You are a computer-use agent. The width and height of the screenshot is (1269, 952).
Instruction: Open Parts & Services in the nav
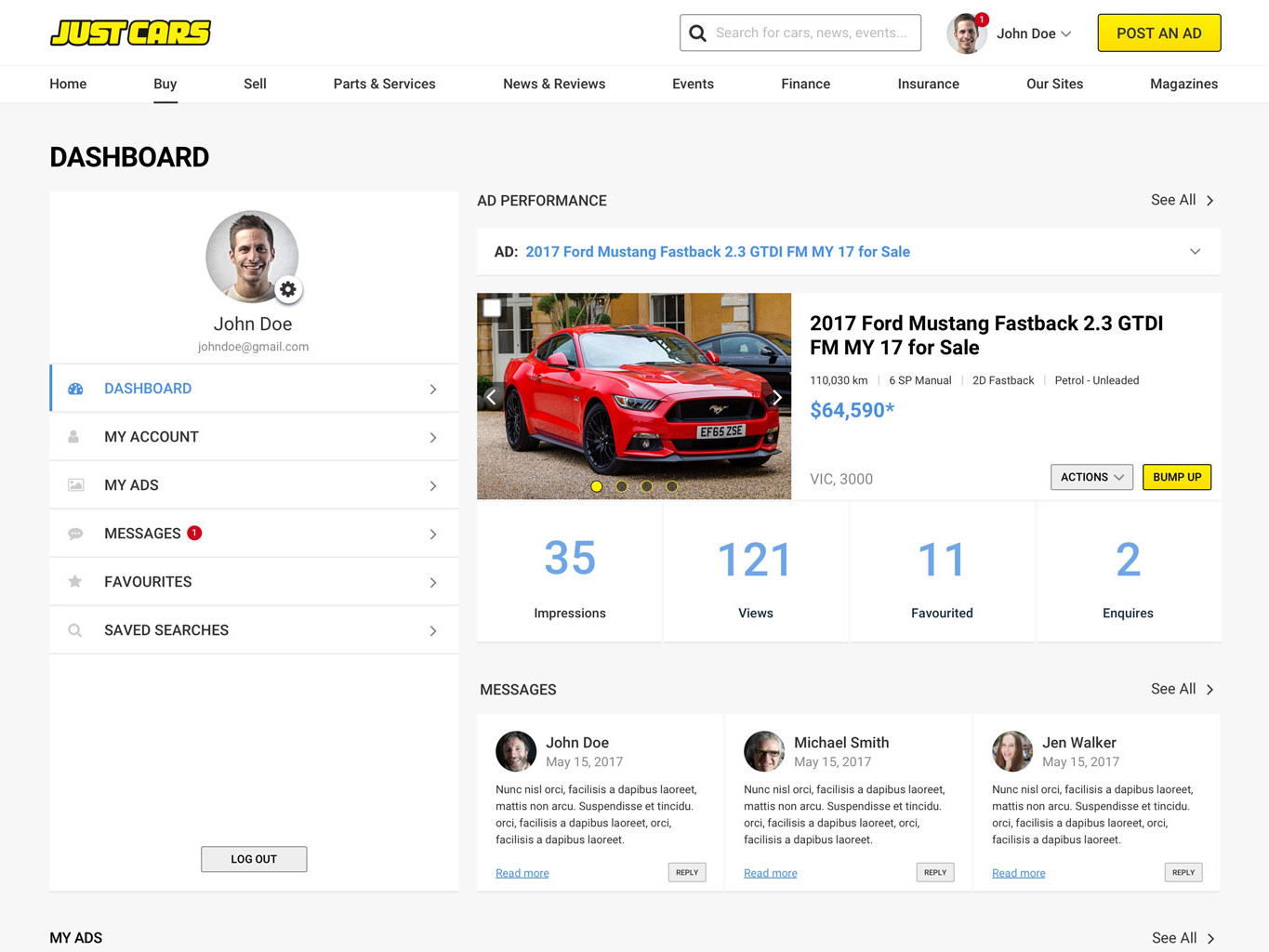point(384,84)
